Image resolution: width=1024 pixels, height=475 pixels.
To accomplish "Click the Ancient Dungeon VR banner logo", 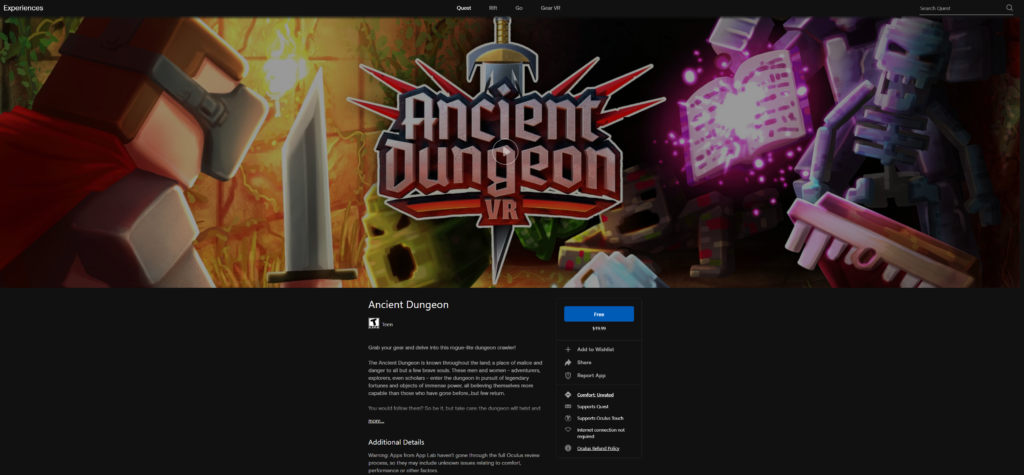I will coord(505,152).
